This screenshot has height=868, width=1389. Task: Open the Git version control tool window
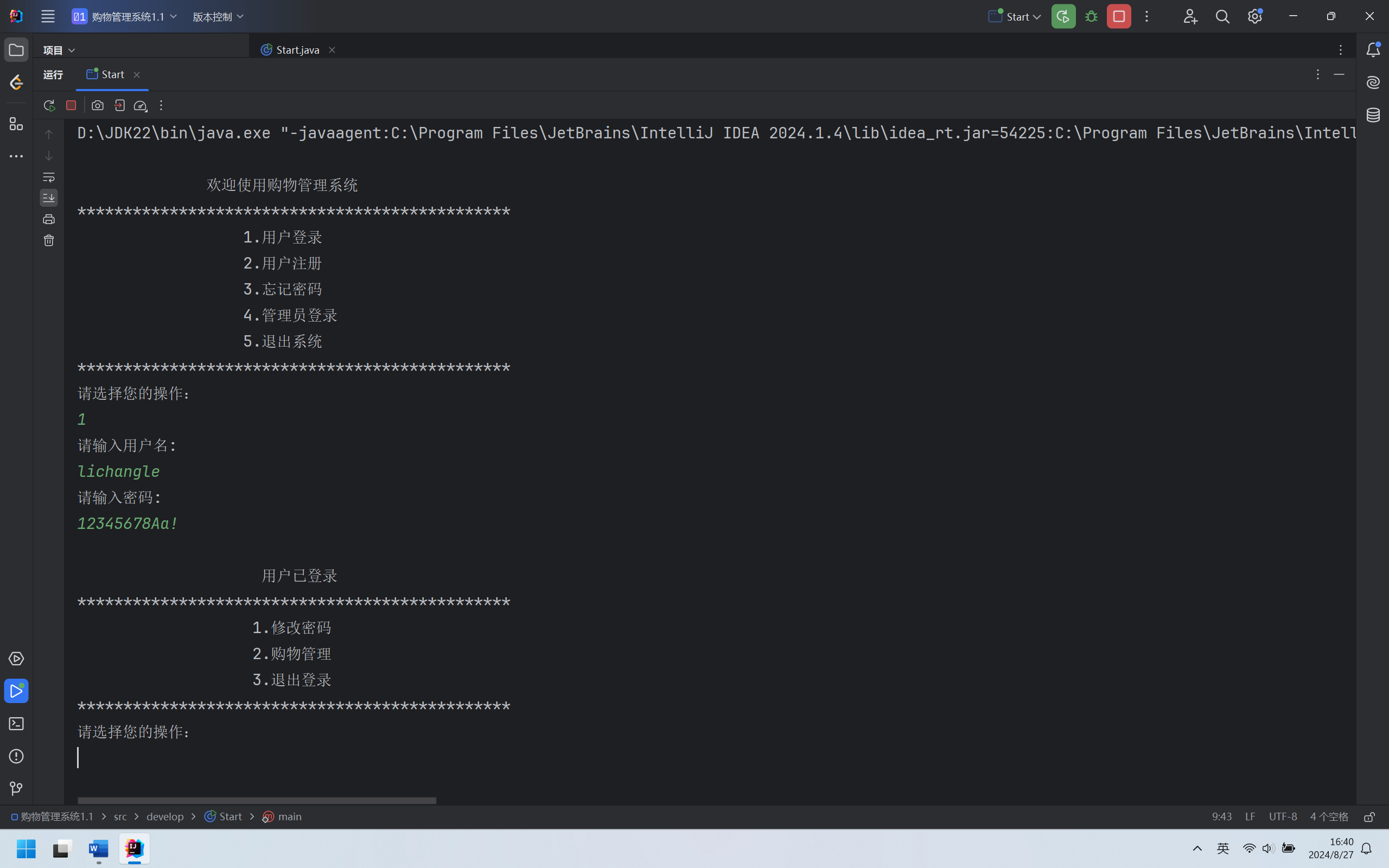[x=16, y=789]
